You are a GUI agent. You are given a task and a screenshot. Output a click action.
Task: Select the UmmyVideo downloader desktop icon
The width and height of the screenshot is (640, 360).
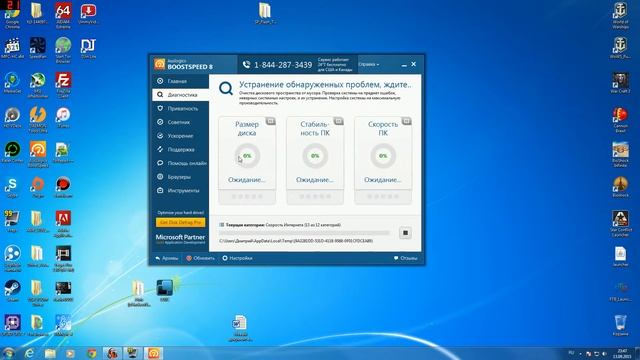pos(88,13)
